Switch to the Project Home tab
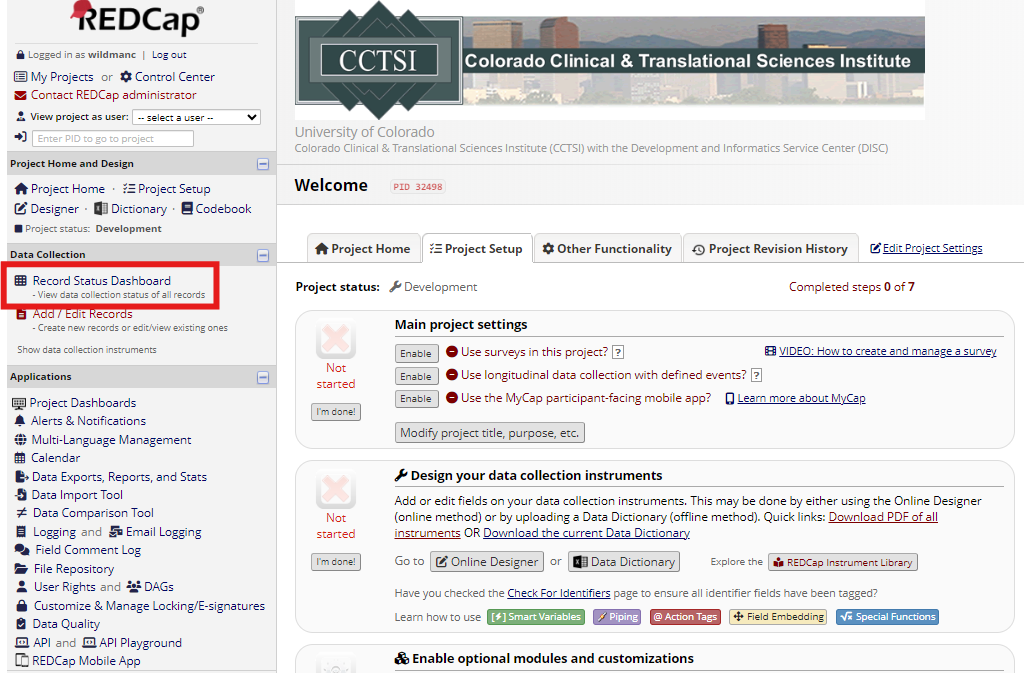This screenshot has height=673, width=1024. click(x=363, y=248)
